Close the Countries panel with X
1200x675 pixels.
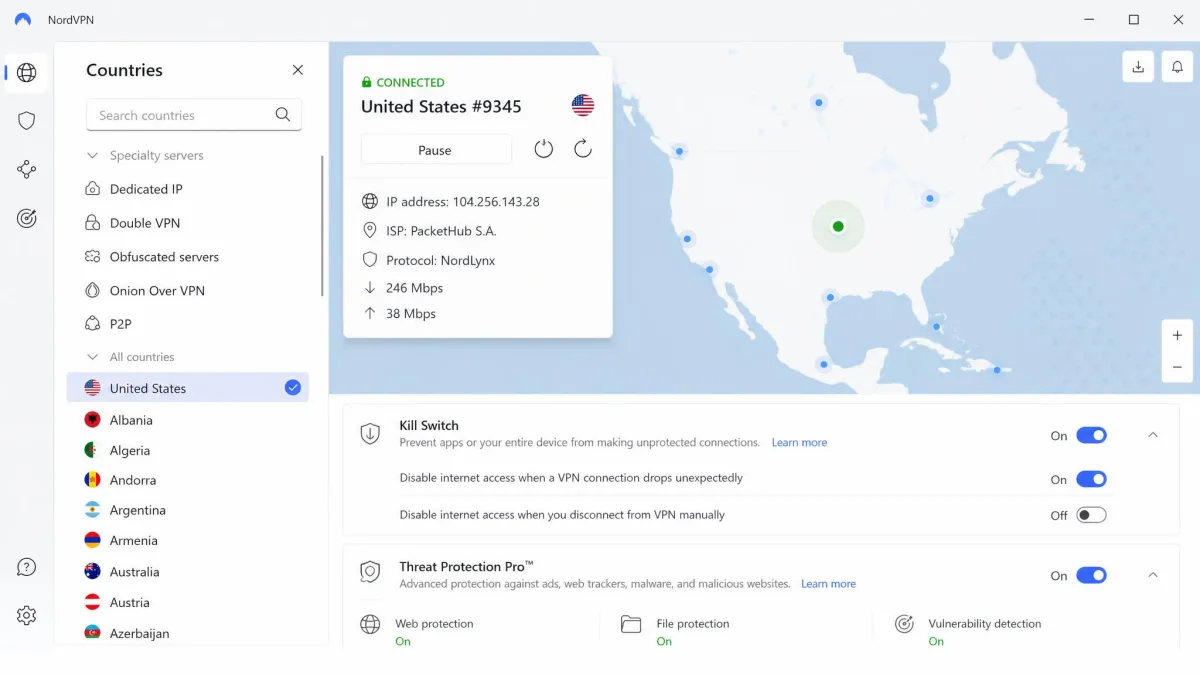[x=297, y=70]
